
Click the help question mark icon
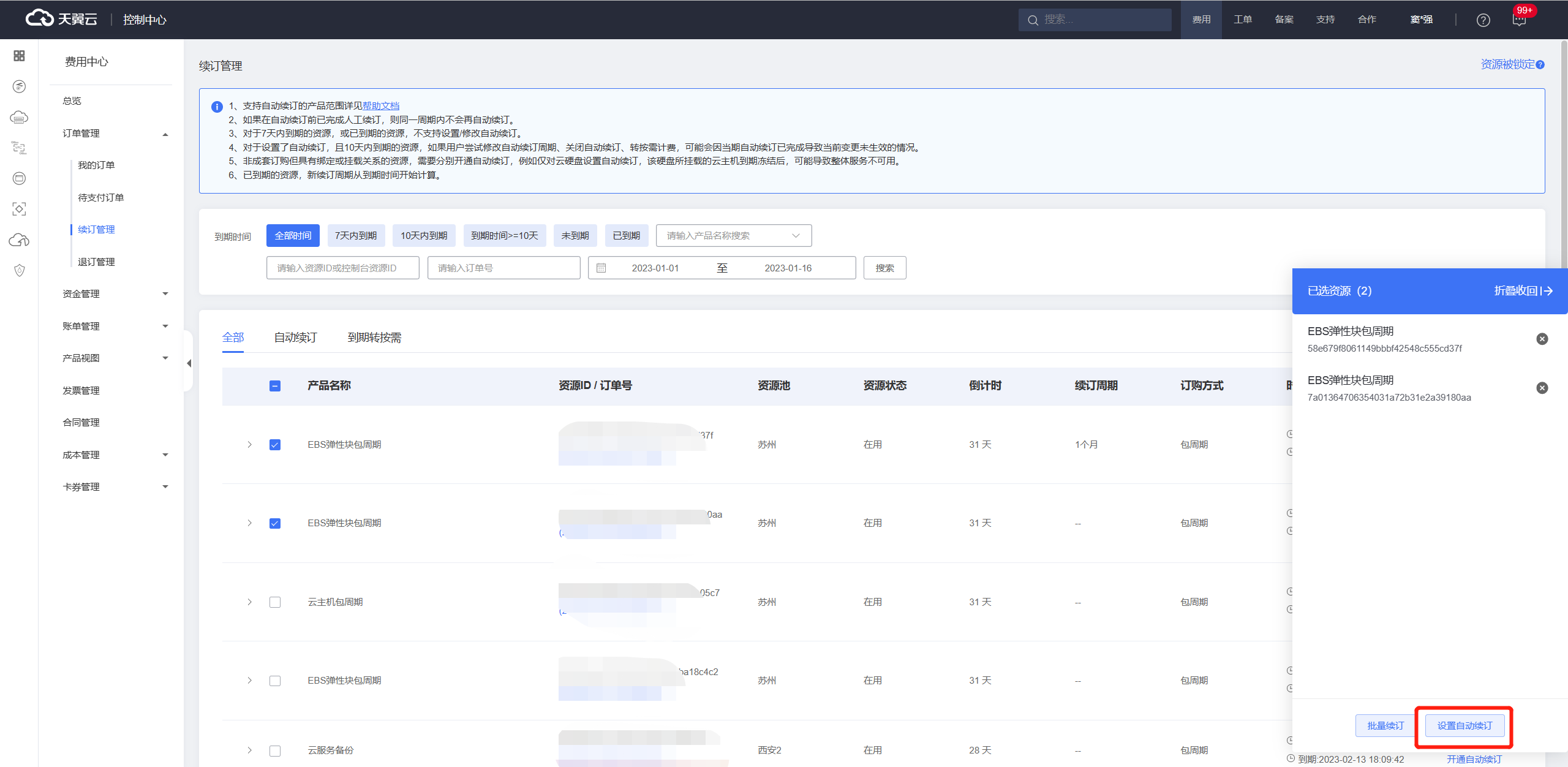point(1483,20)
